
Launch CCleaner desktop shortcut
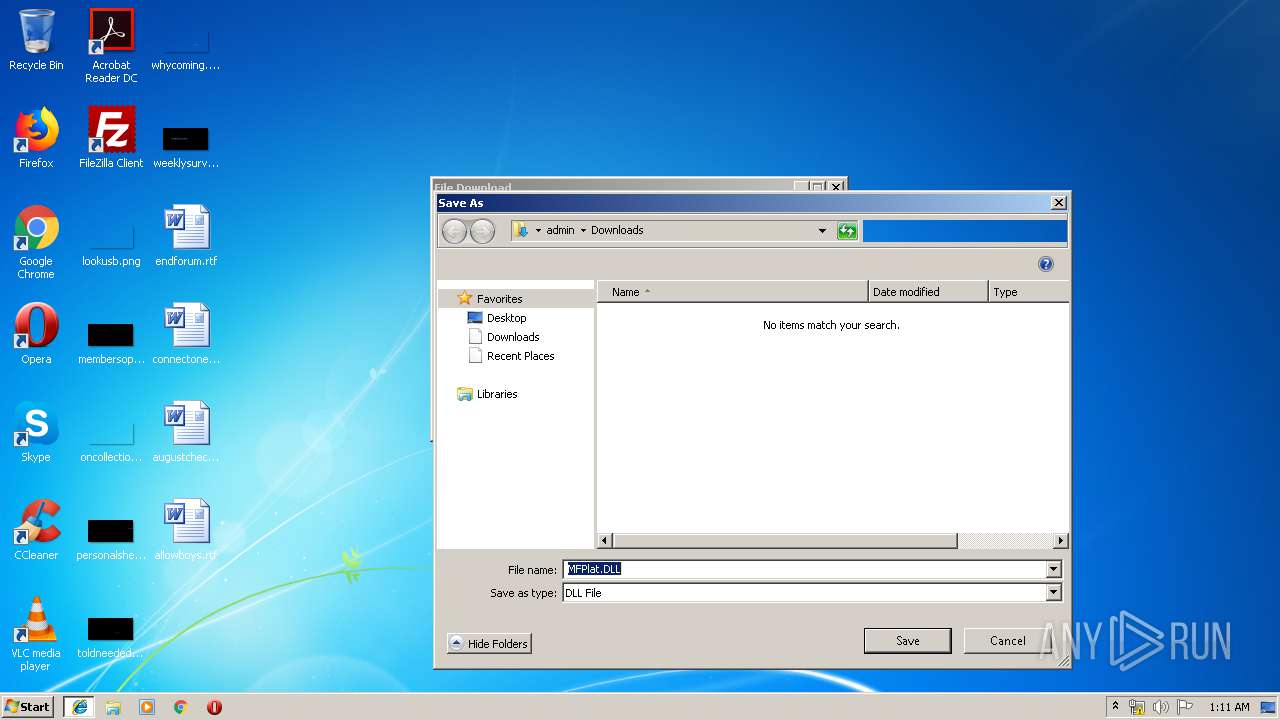tap(36, 531)
